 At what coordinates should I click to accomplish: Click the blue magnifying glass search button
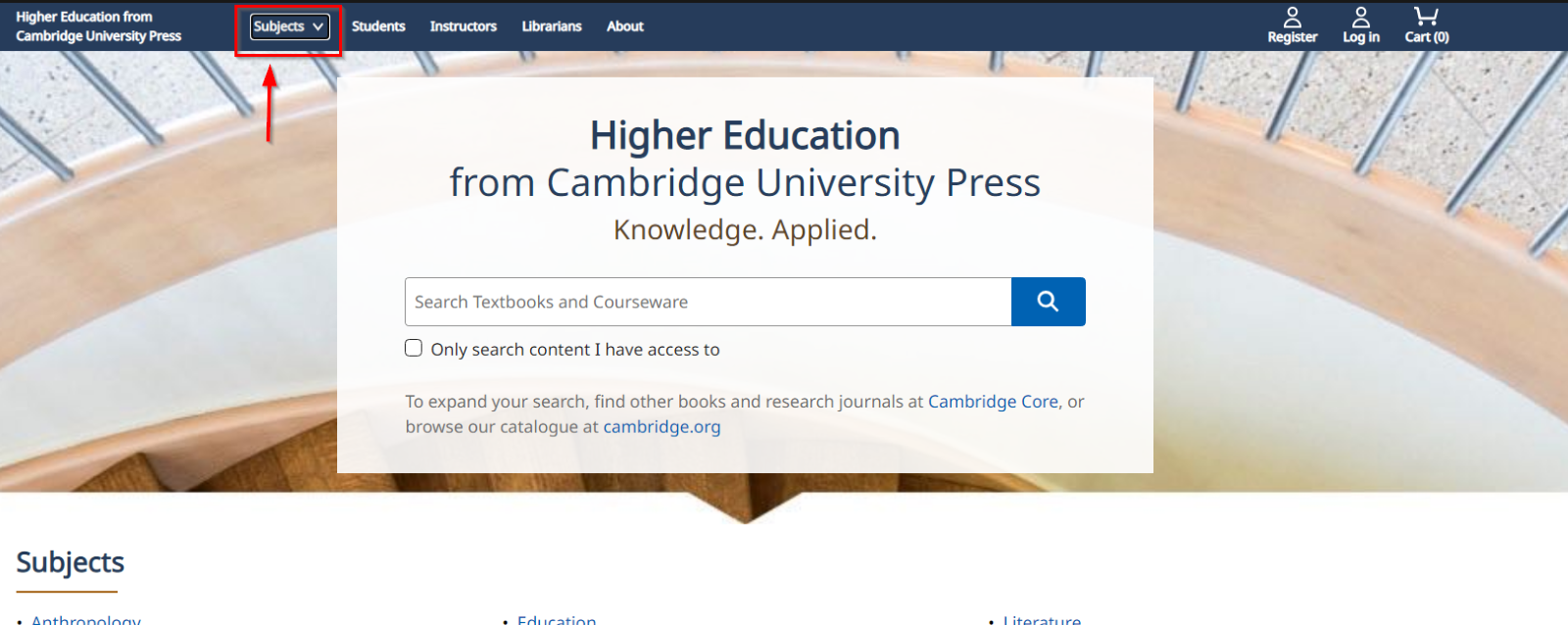point(1049,302)
